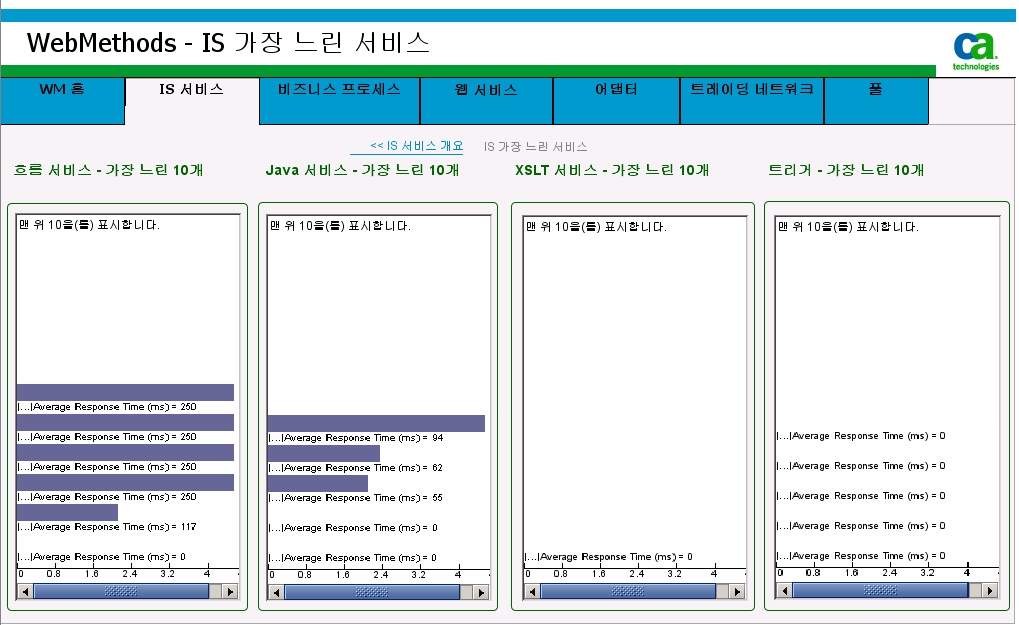Click scrollbar thumb in Java 서비스 chart
This screenshot has width=1019, height=625.
tap(372, 592)
